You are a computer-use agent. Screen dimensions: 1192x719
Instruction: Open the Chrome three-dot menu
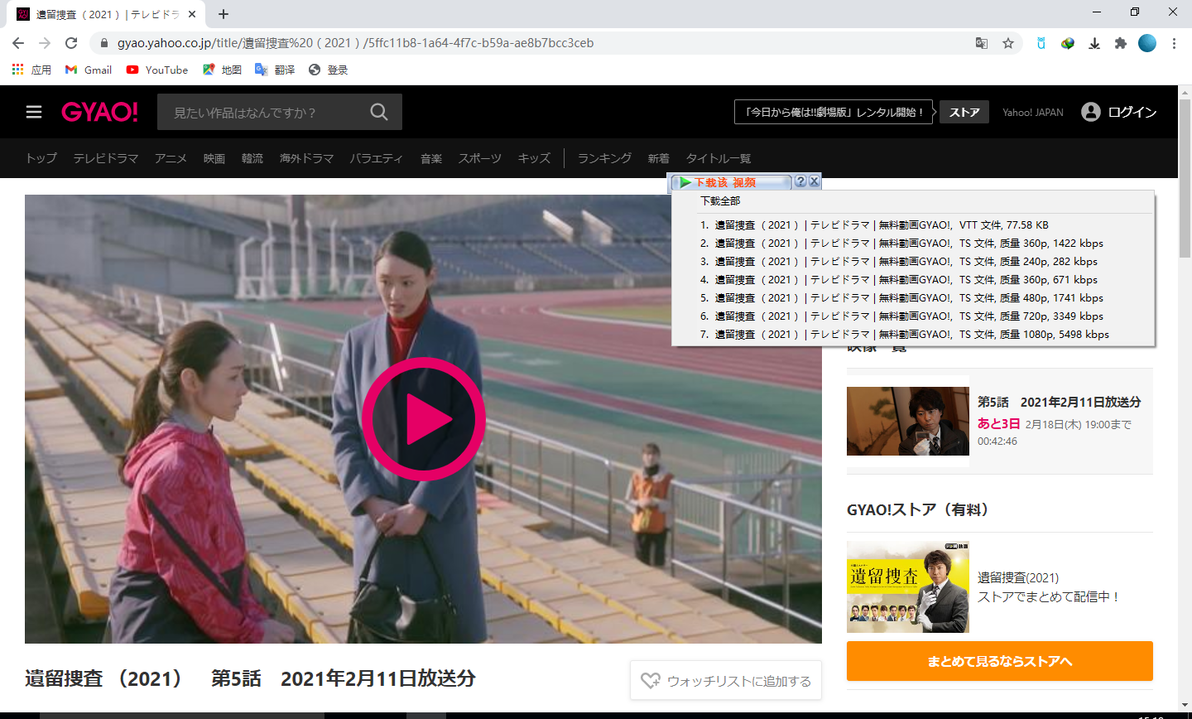1174,43
